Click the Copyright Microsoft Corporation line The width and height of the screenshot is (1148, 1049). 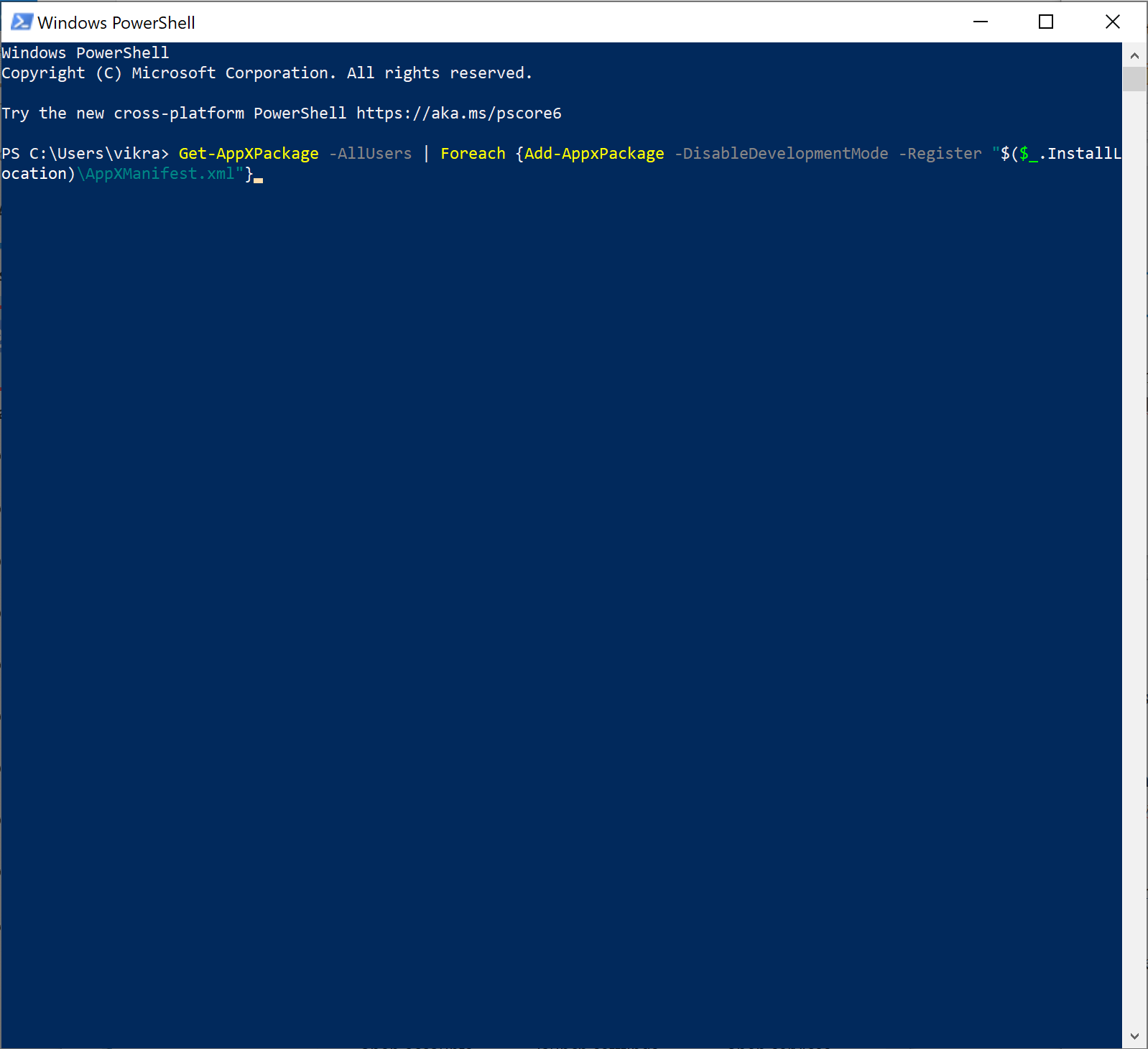tap(267, 73)
